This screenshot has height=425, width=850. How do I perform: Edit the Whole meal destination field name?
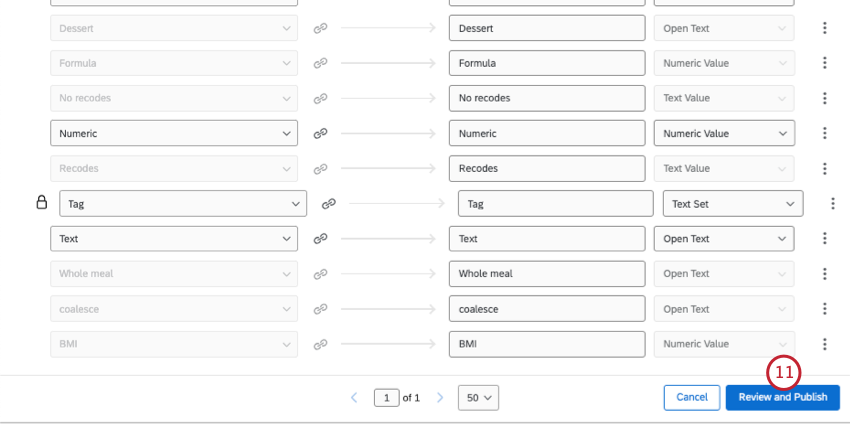click(547, 274)
